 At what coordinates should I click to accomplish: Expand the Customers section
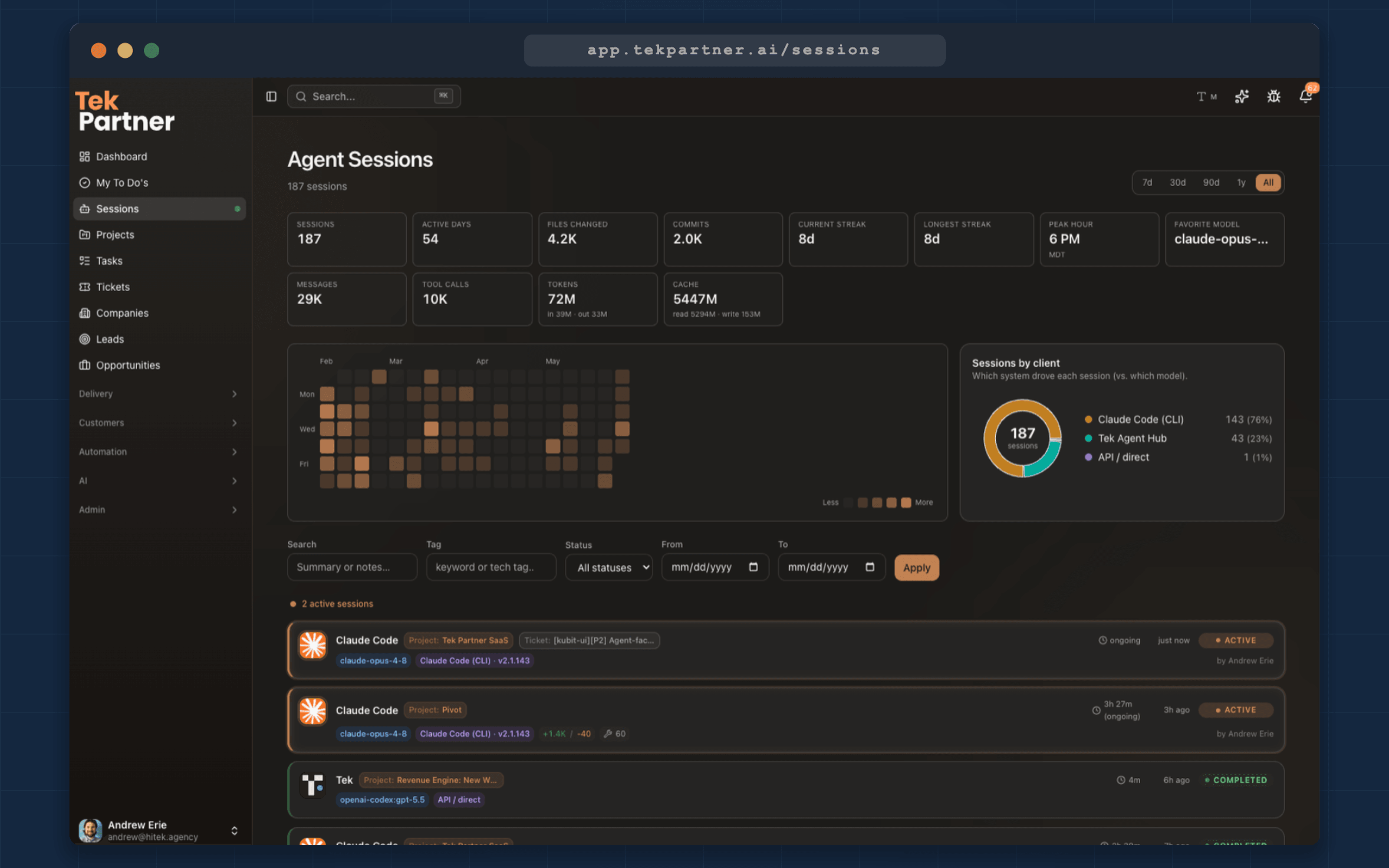tap(158, 423)
